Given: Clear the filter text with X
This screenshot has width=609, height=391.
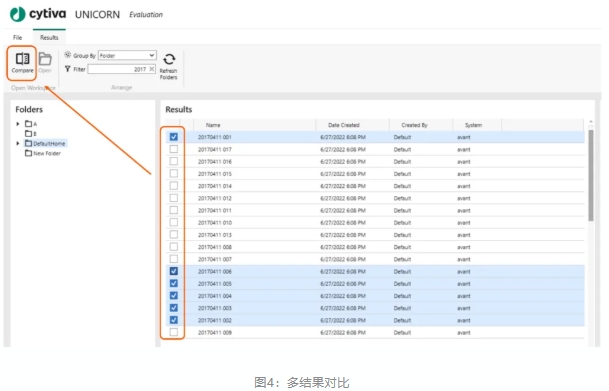Looking at the screenshot, I should pyautogui.click(x=151, y=69).
